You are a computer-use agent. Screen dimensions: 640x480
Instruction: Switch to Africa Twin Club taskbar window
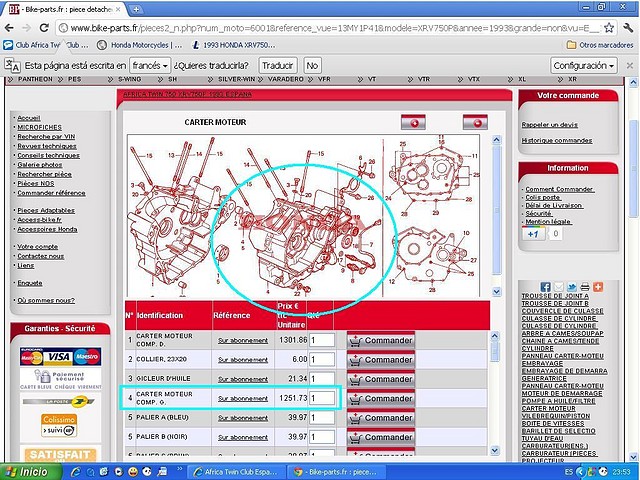(x=237, y=472)
